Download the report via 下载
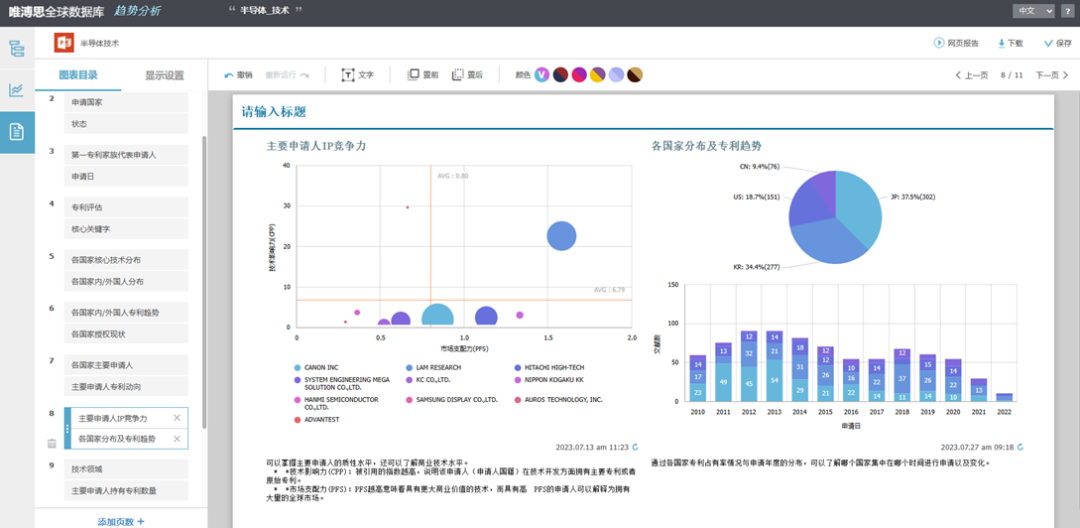 1010,43
